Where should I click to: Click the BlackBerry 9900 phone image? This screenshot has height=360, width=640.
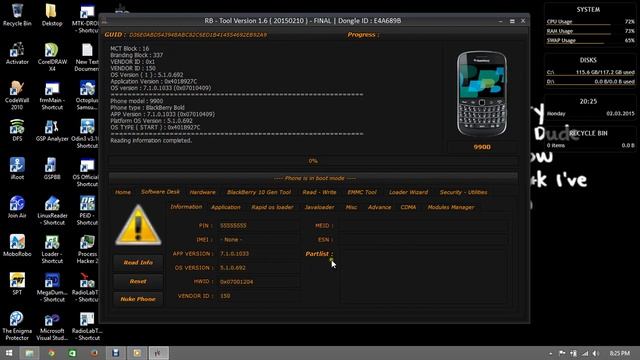tap(482, 93)
